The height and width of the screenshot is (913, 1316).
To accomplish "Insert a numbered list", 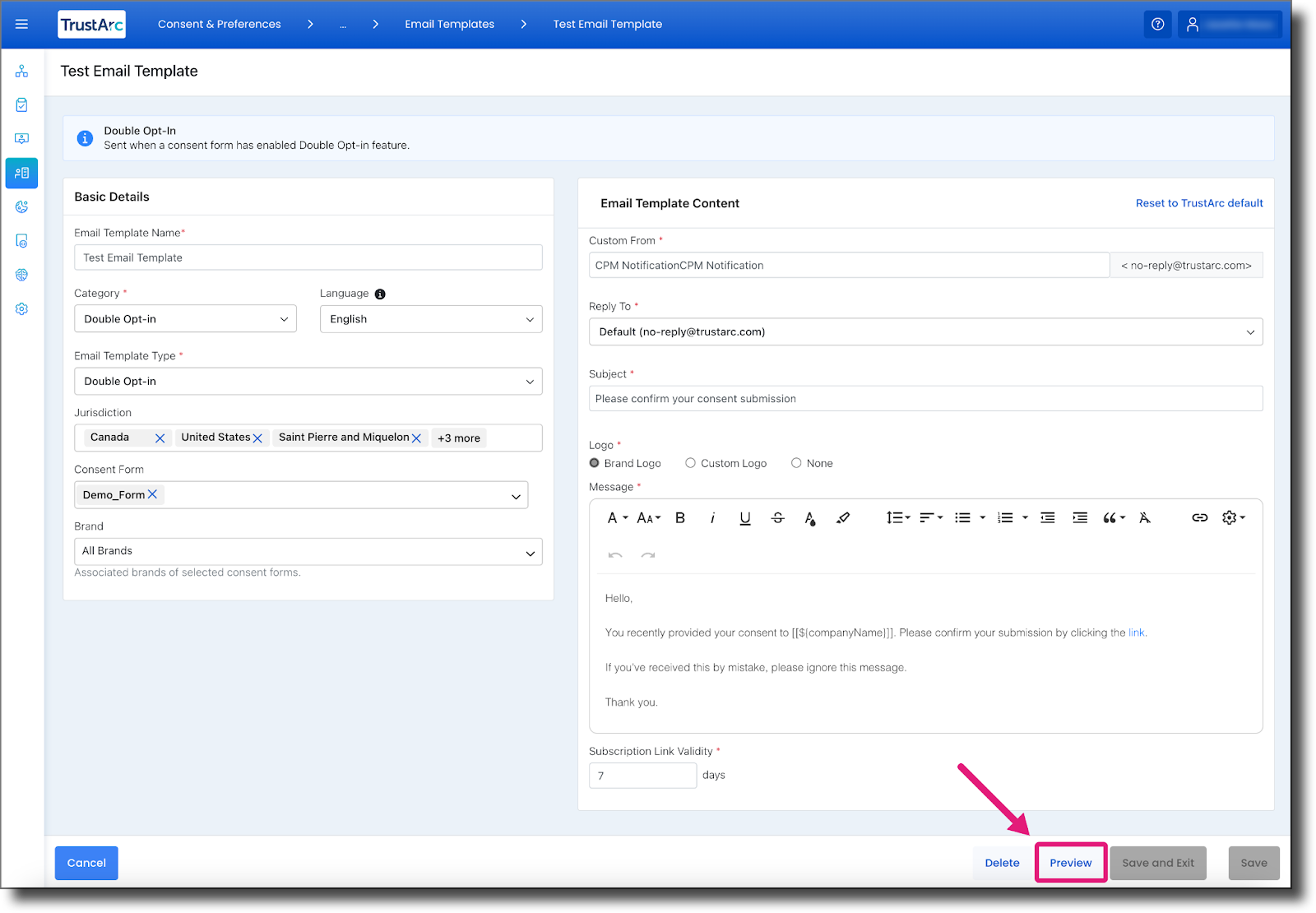I will (x=1005, y=518).
